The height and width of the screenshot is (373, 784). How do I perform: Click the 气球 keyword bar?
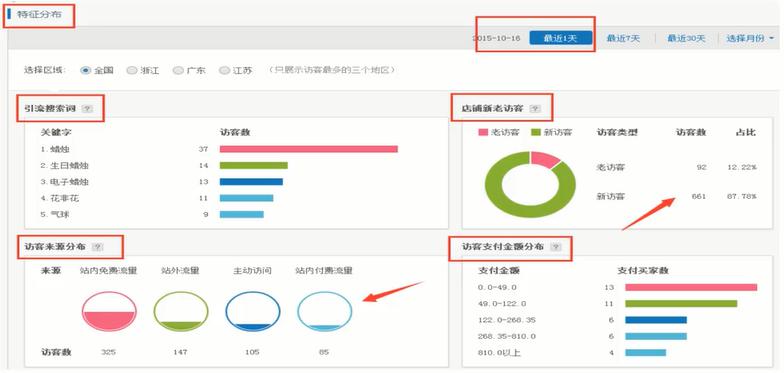click(242, 214)
